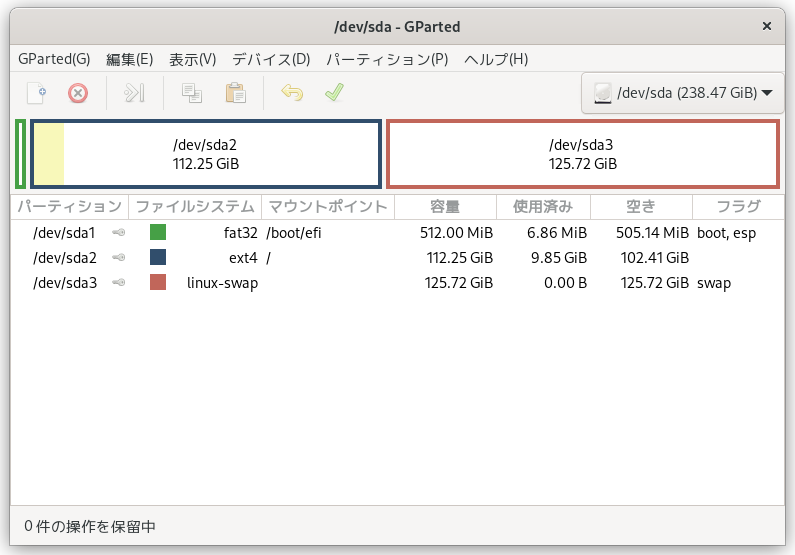
Task: Open the パーティション(P) menu
Action: pyautogui.click(x=387, y=59)
